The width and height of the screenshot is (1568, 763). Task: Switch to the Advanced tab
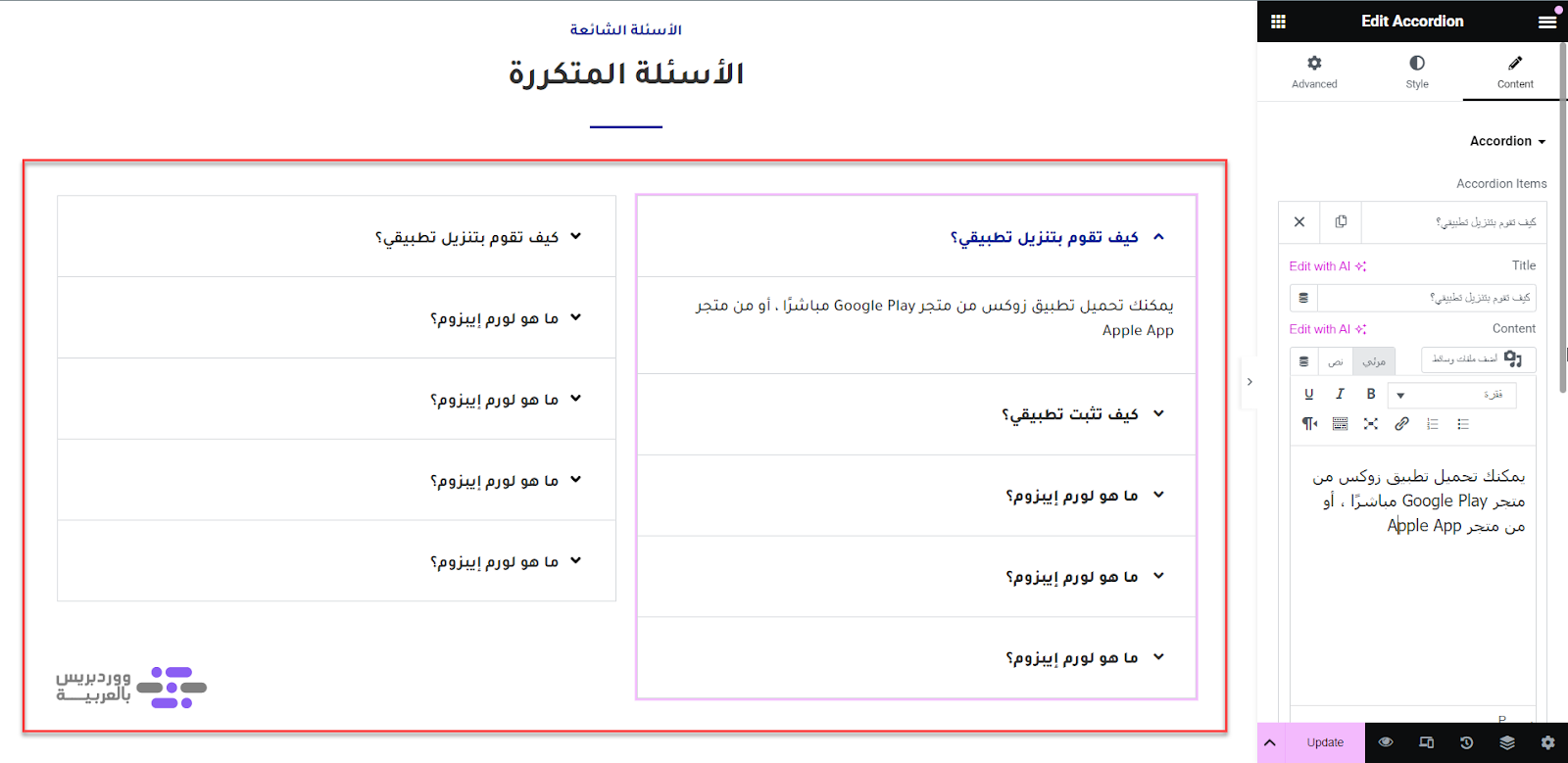(1314, 72)
